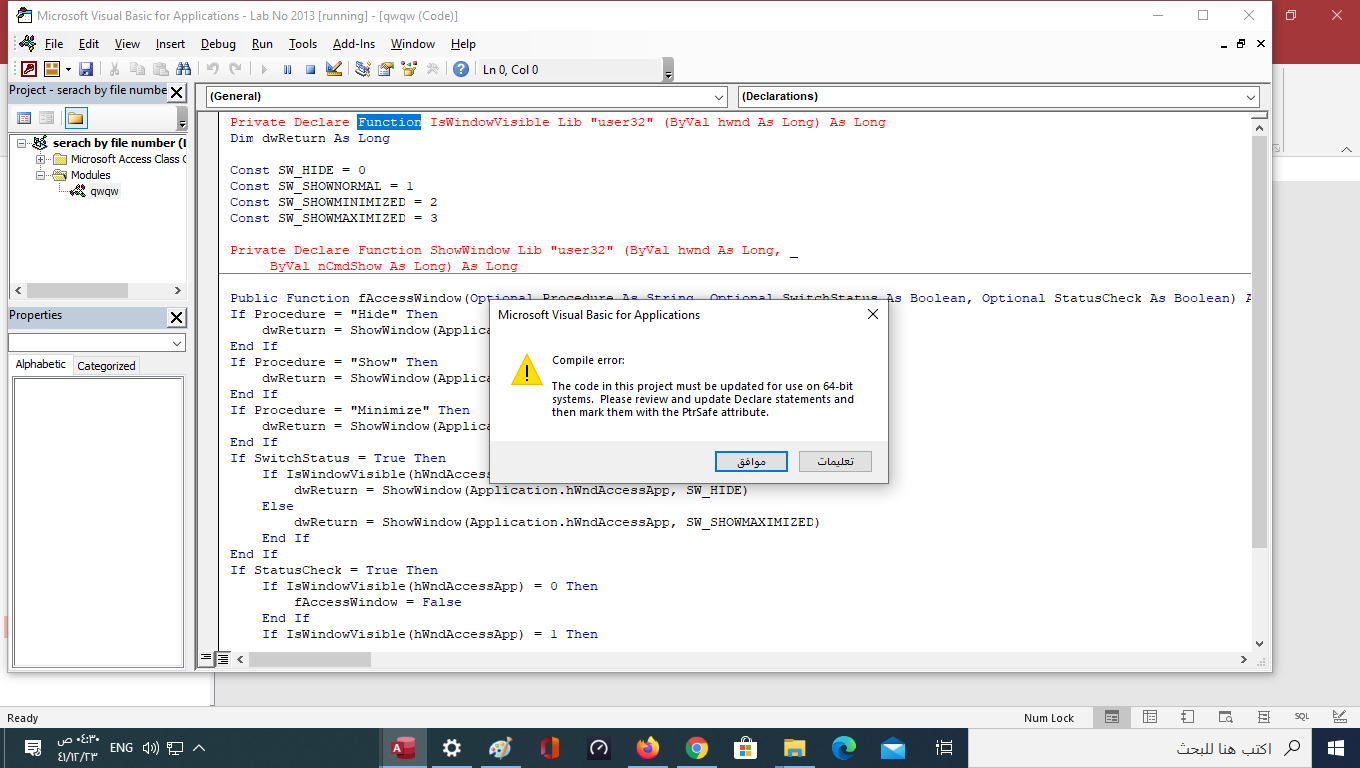Collapse the Modules folder

[x=41, y=176]
